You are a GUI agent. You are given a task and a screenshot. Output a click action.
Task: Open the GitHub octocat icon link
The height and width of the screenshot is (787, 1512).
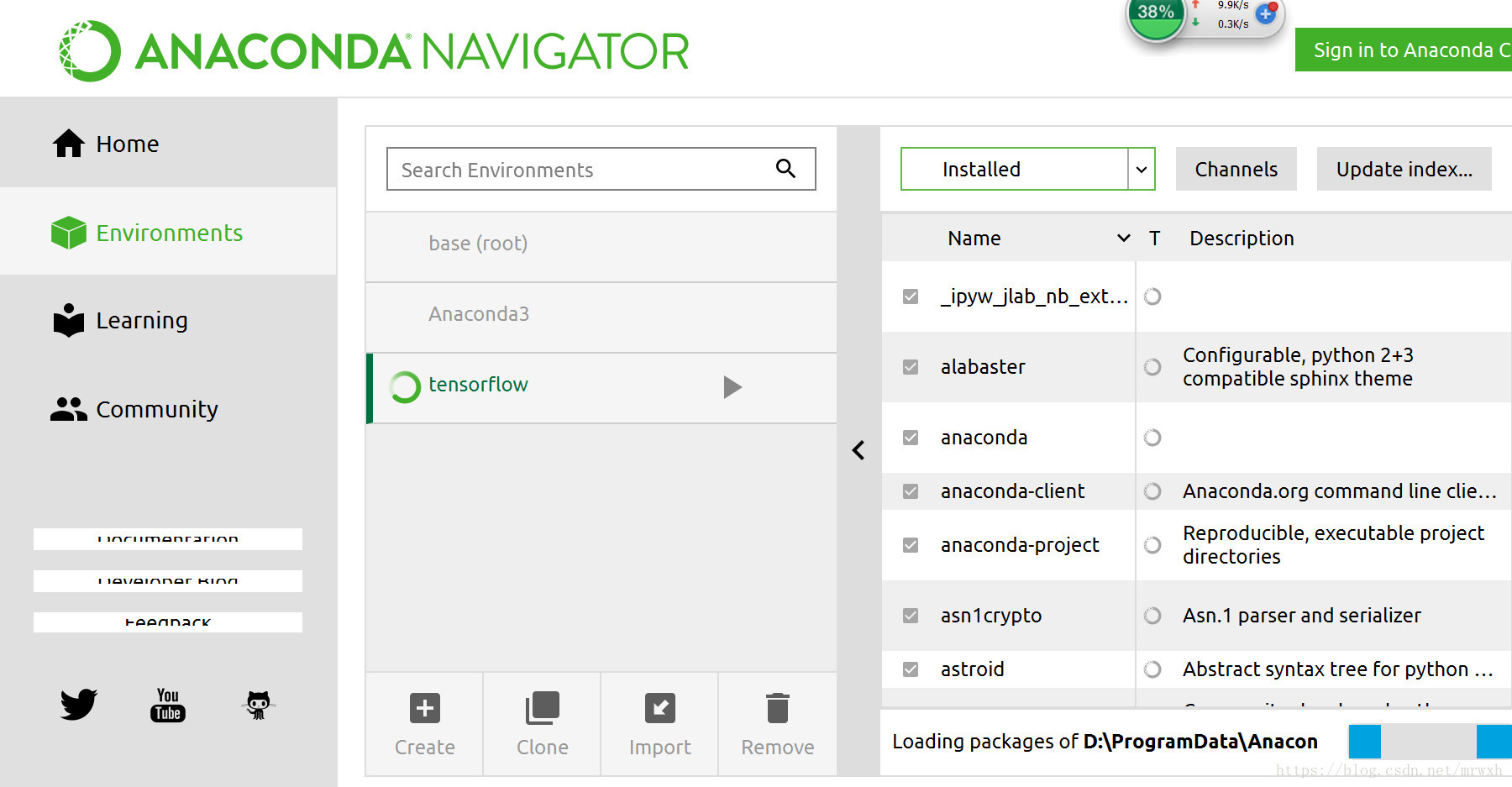pyautogui.click(x=259, y=705)
